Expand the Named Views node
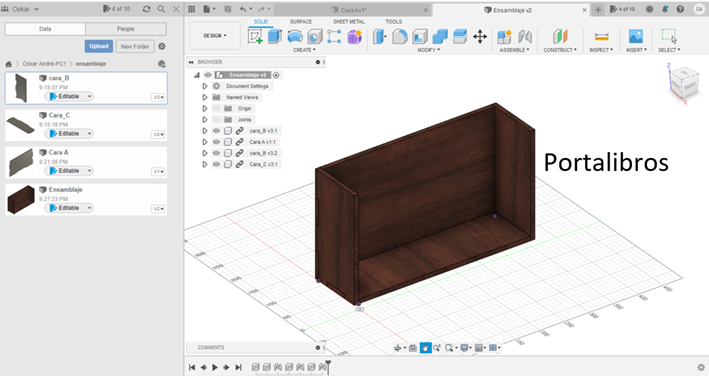The image size is (709, 376). tap(204, 97)
